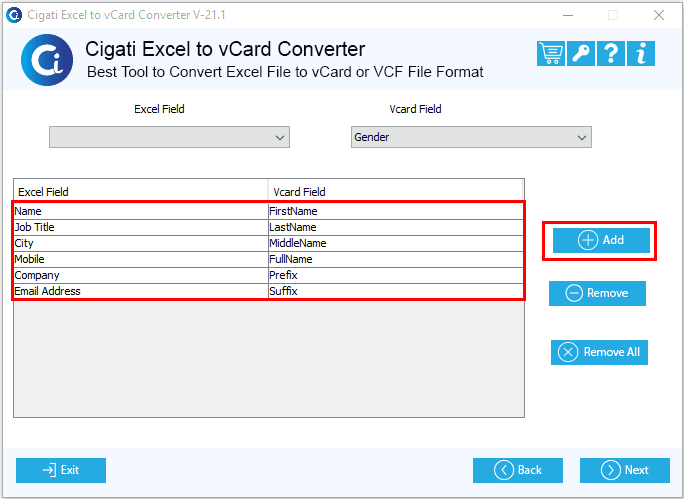Image resolution: width=684 pixels, height=499 pixels.
Task: Select the Email Address to Suffix row
Action: (268, 291)
